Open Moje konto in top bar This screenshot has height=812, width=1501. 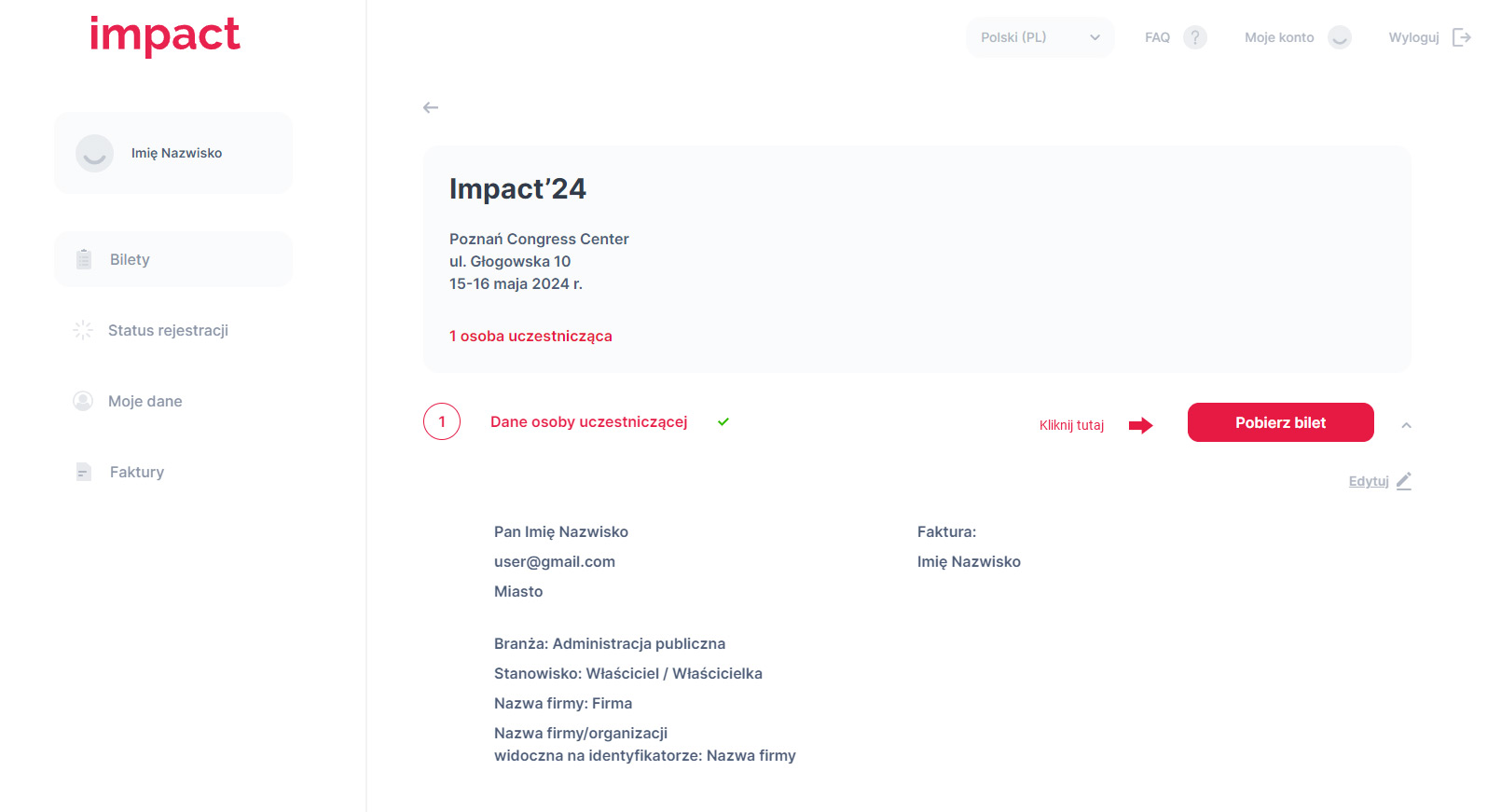click(x=1279, y=37)
